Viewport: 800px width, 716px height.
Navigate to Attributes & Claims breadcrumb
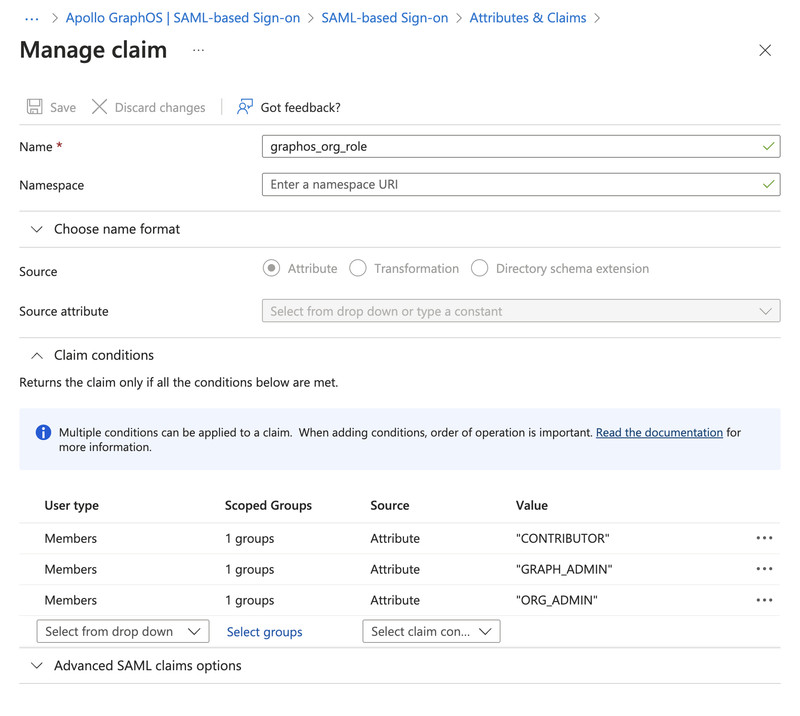pyautogui.click(x=528, y=18)
